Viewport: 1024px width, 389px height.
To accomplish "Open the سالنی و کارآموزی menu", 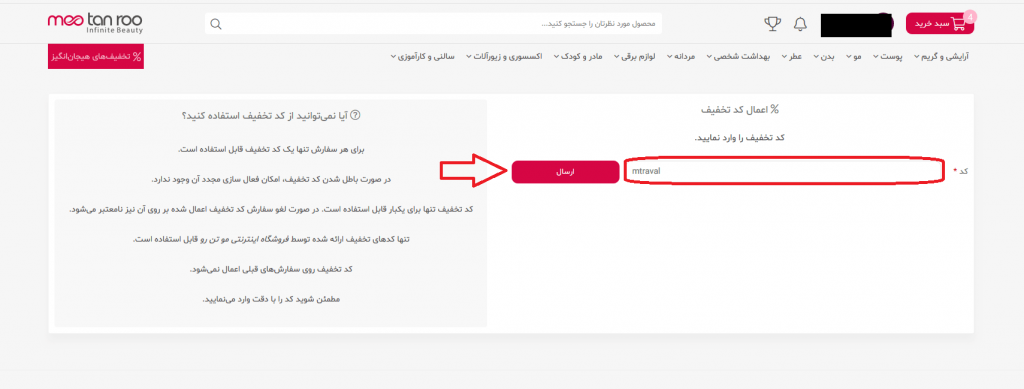I will [423, 57].
